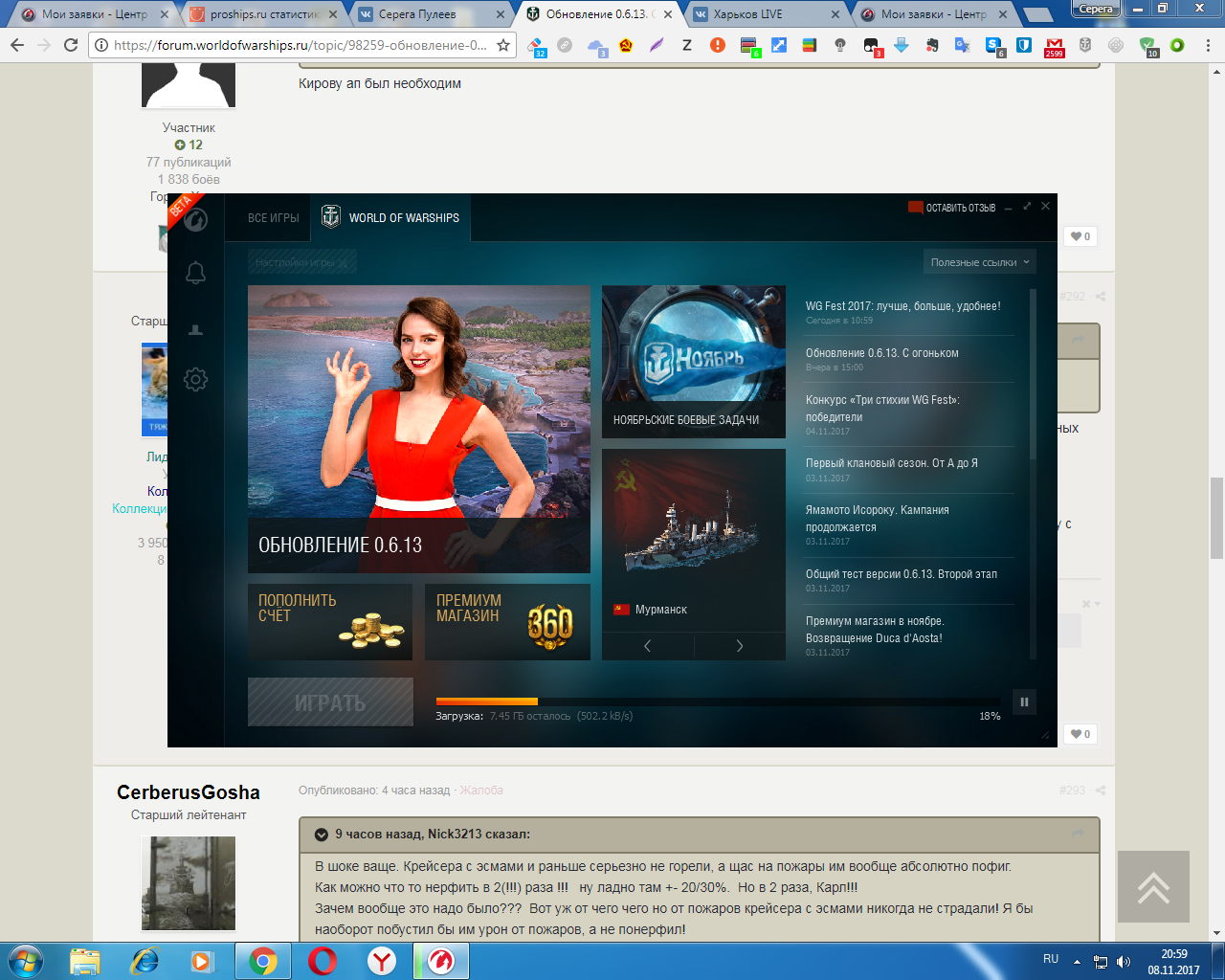The width and height of the screenshot is (1225, 980).
Task: Click orange exclamation extension icon
Action: [x=718, y=45]
